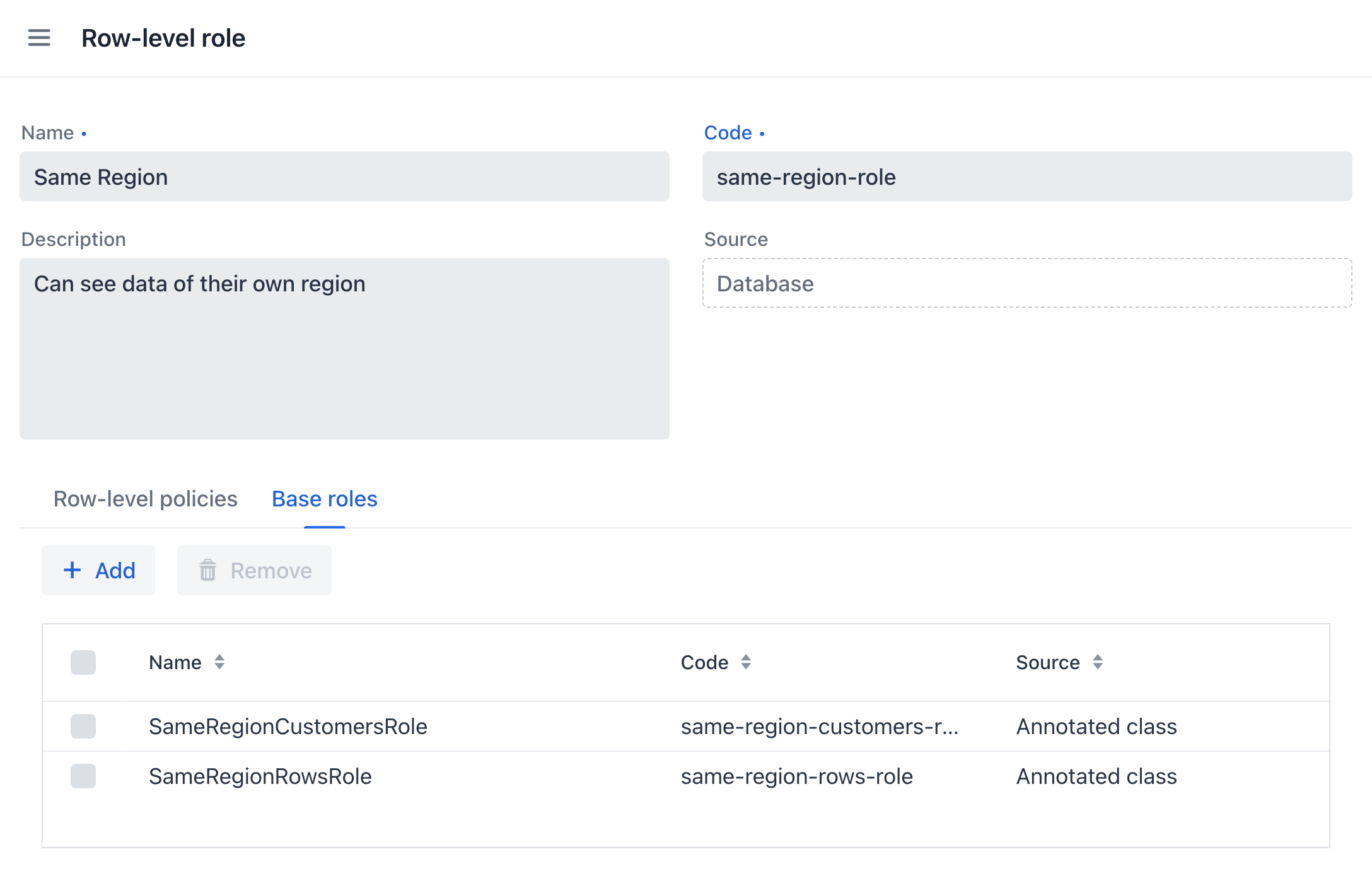The width and height of the screenshot is (1372, 888).
Task: Sort table by Source column arrows
Action: pos(1098,662)
